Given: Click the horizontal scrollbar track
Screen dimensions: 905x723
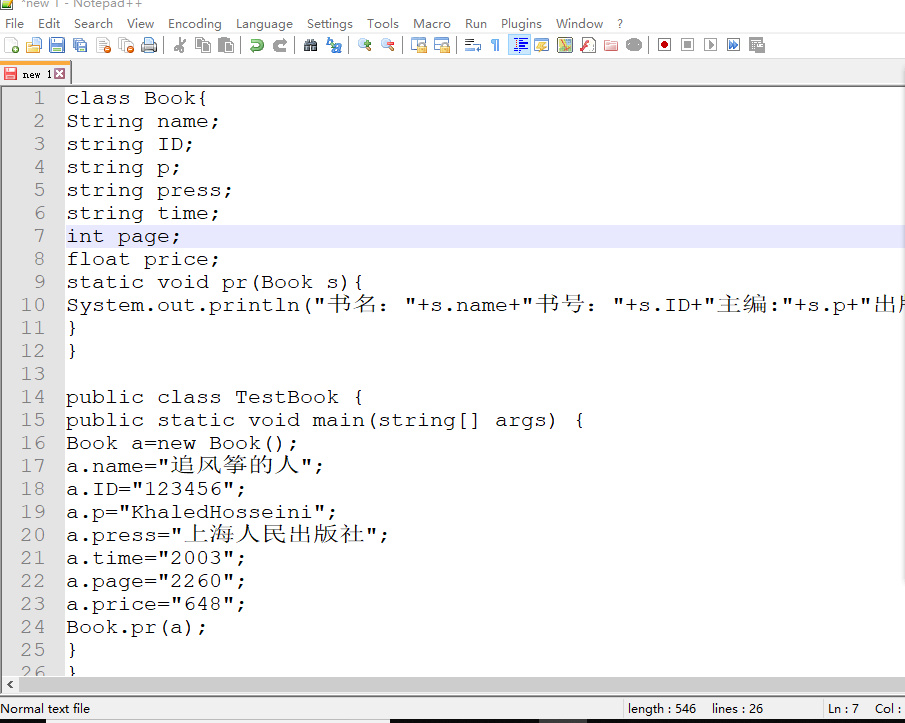Looking at the screenshot, I should click(x=462, y=684).
